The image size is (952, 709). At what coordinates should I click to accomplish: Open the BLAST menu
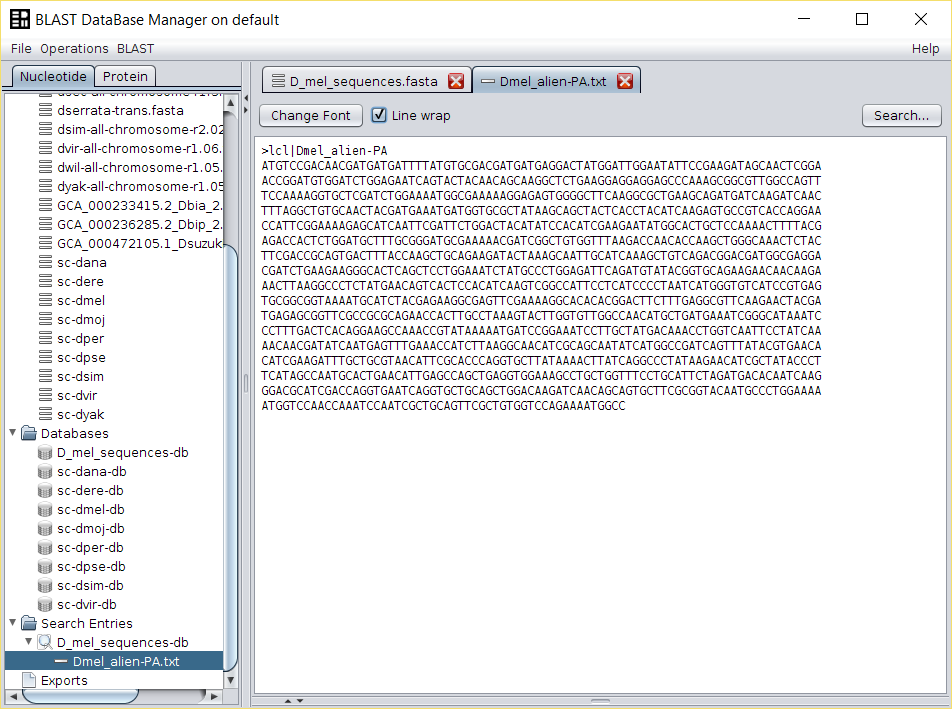click(x=136, y=48)
